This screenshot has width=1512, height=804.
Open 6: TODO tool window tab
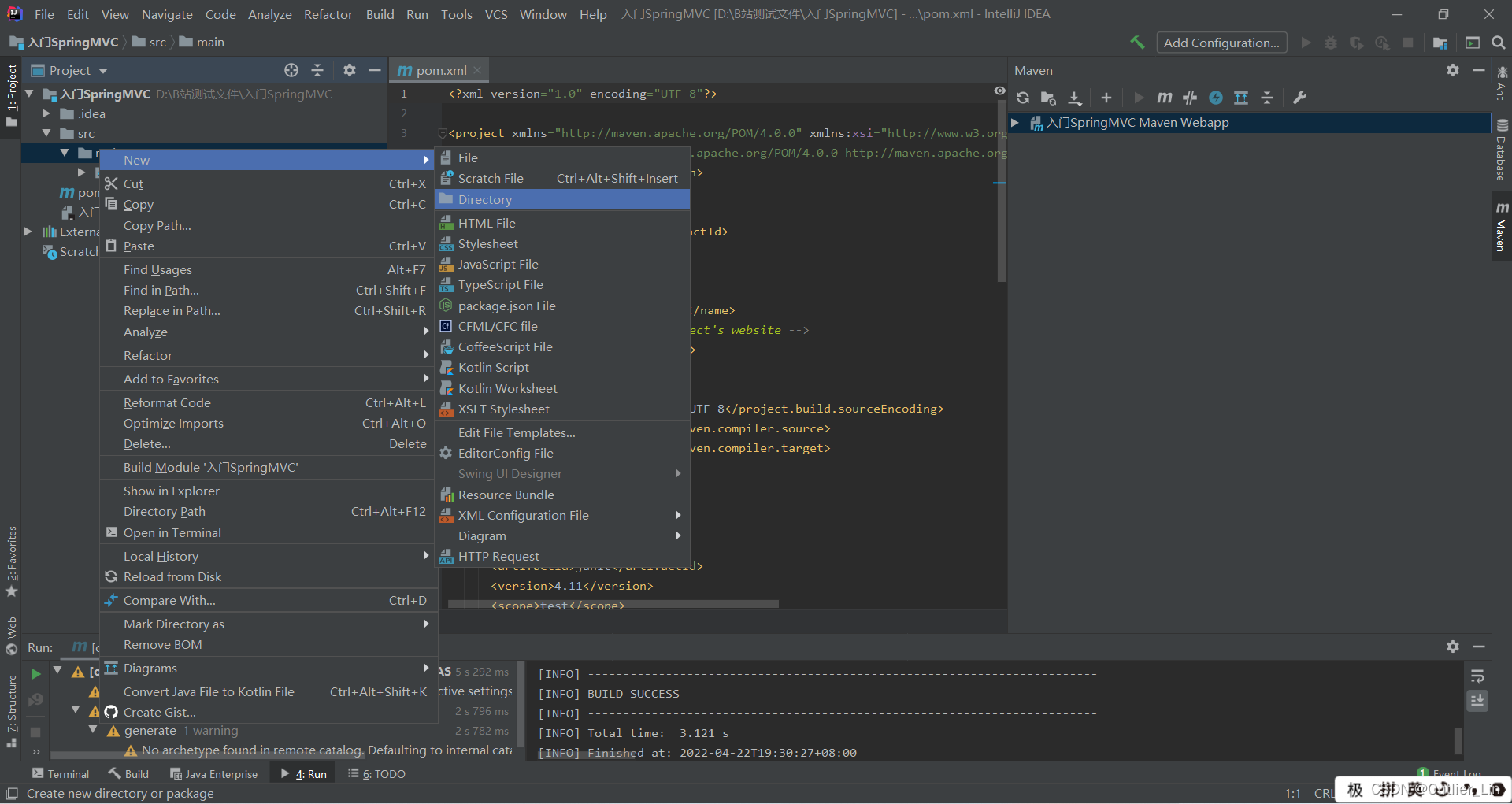[376, 774]
